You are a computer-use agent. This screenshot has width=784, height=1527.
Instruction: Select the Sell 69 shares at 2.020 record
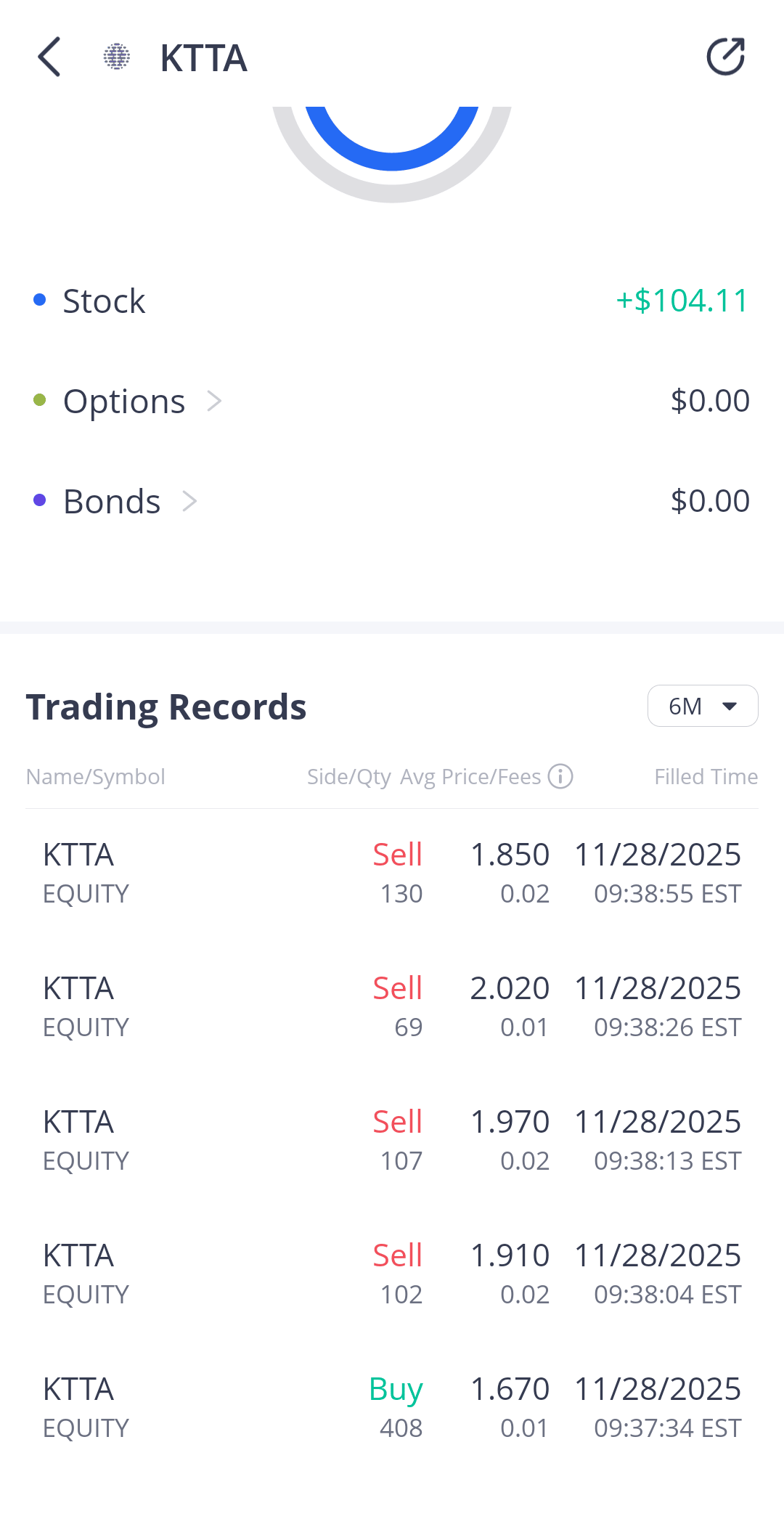point(392,1006)
